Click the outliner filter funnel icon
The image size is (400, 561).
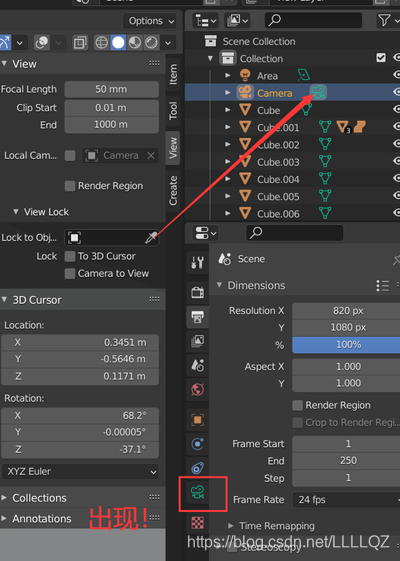(384, 20)
